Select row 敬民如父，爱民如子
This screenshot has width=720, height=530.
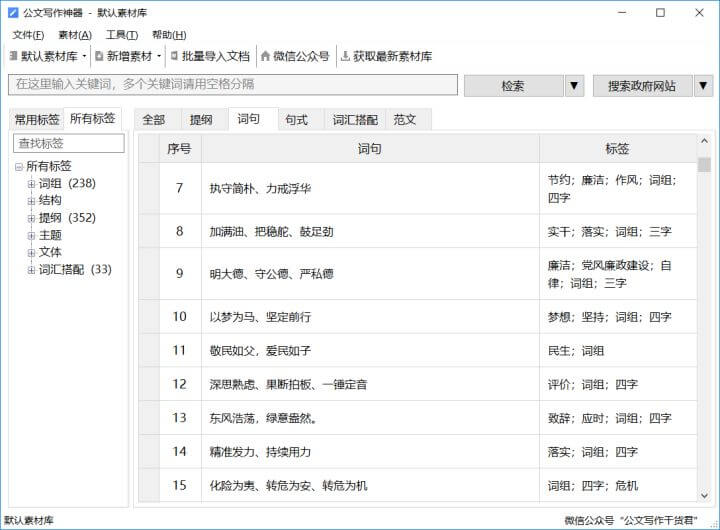[417, 350]
